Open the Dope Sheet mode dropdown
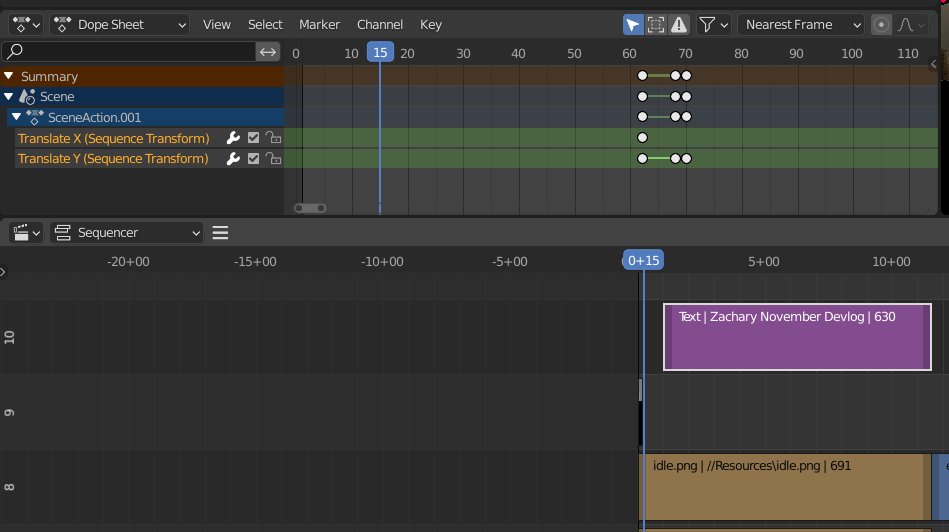This screenshot has height=532, width=949. coord(119,25)
